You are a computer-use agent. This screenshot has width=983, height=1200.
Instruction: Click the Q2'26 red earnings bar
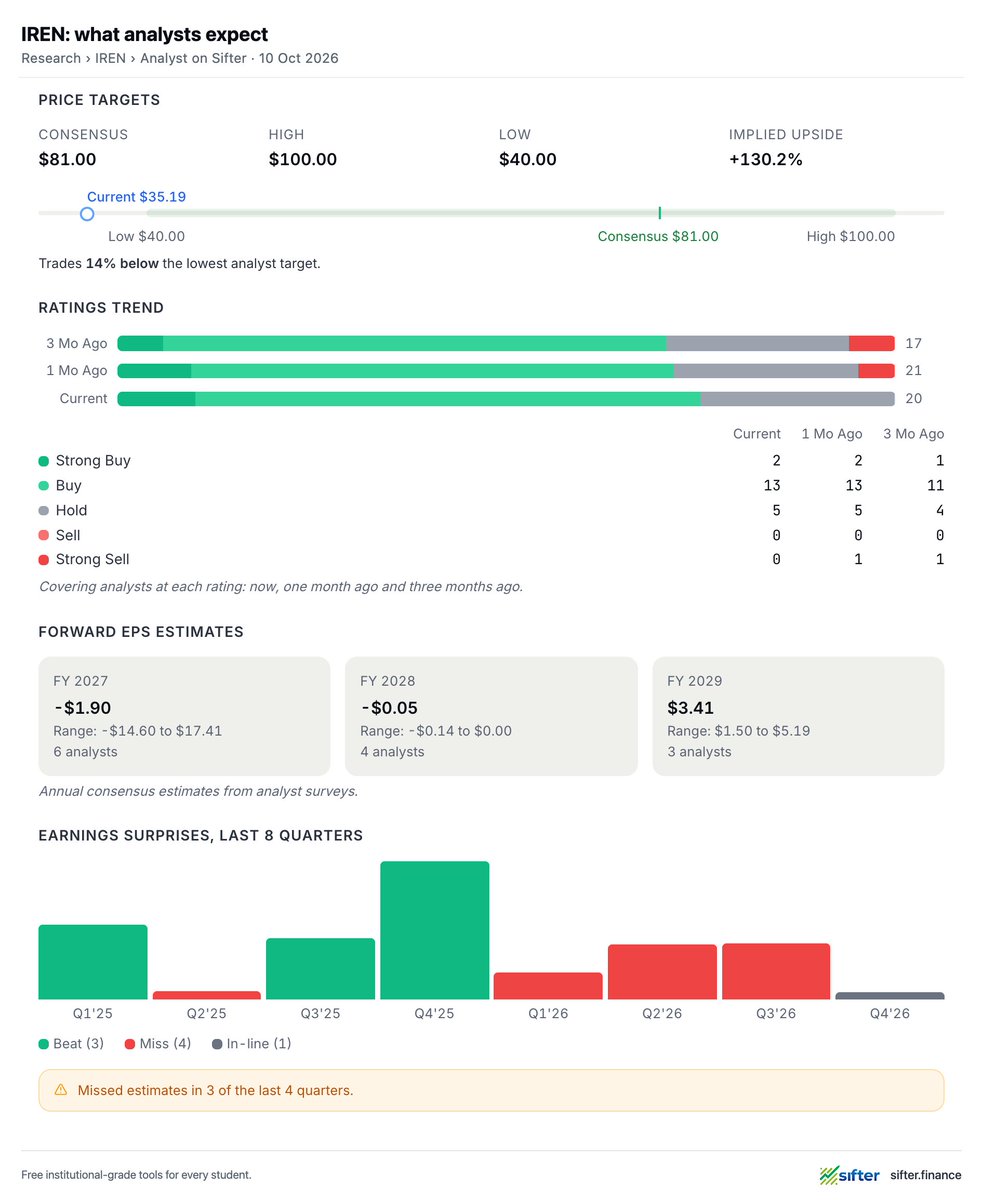662,972
